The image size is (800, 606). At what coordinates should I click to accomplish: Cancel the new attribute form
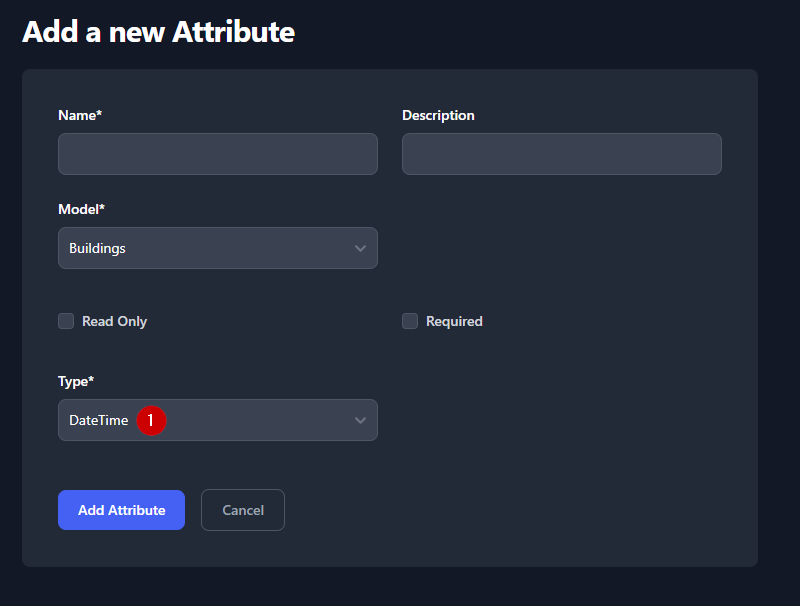tap(243, 510)
